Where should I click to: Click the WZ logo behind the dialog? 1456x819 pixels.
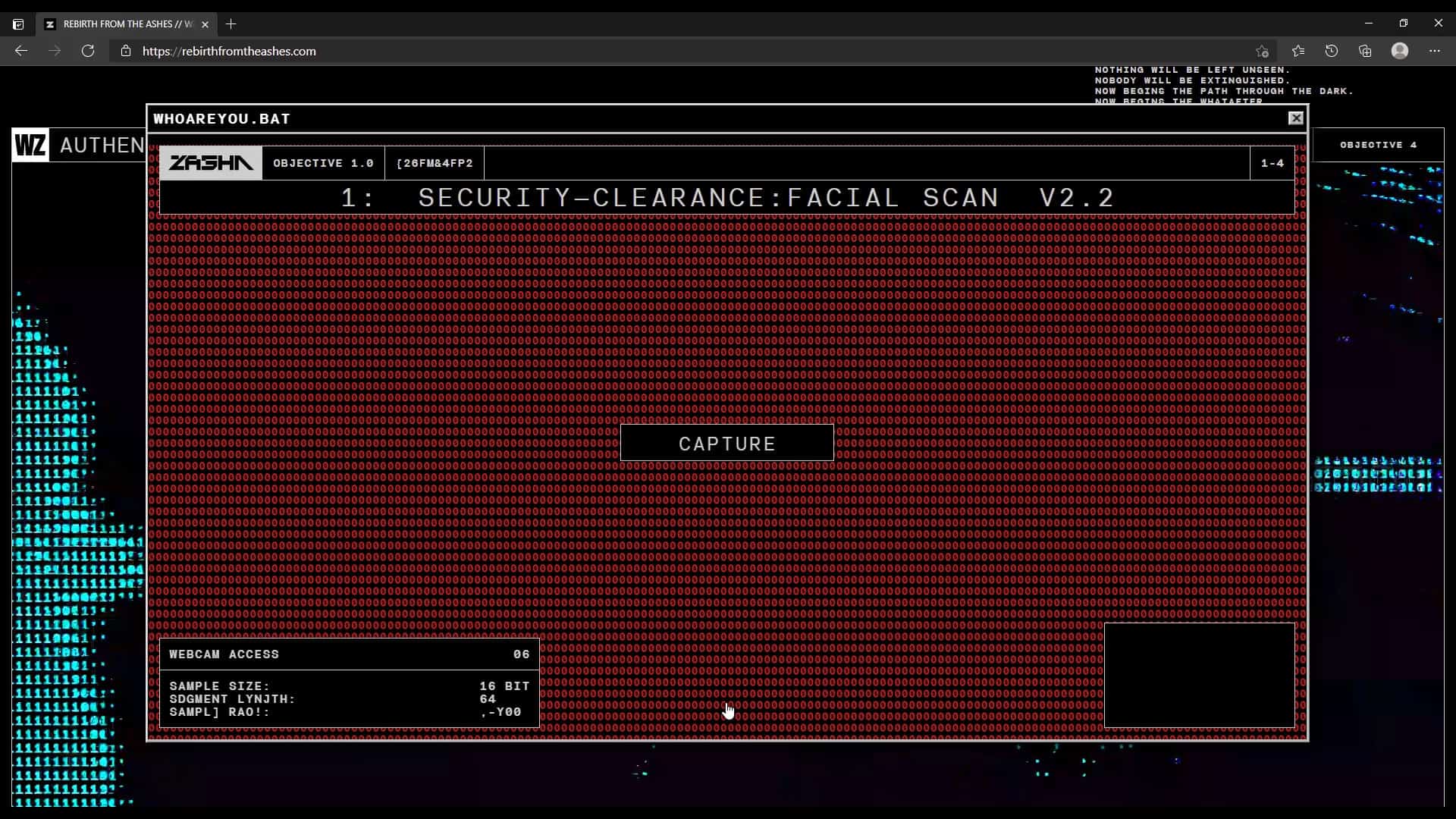point(30,145)
